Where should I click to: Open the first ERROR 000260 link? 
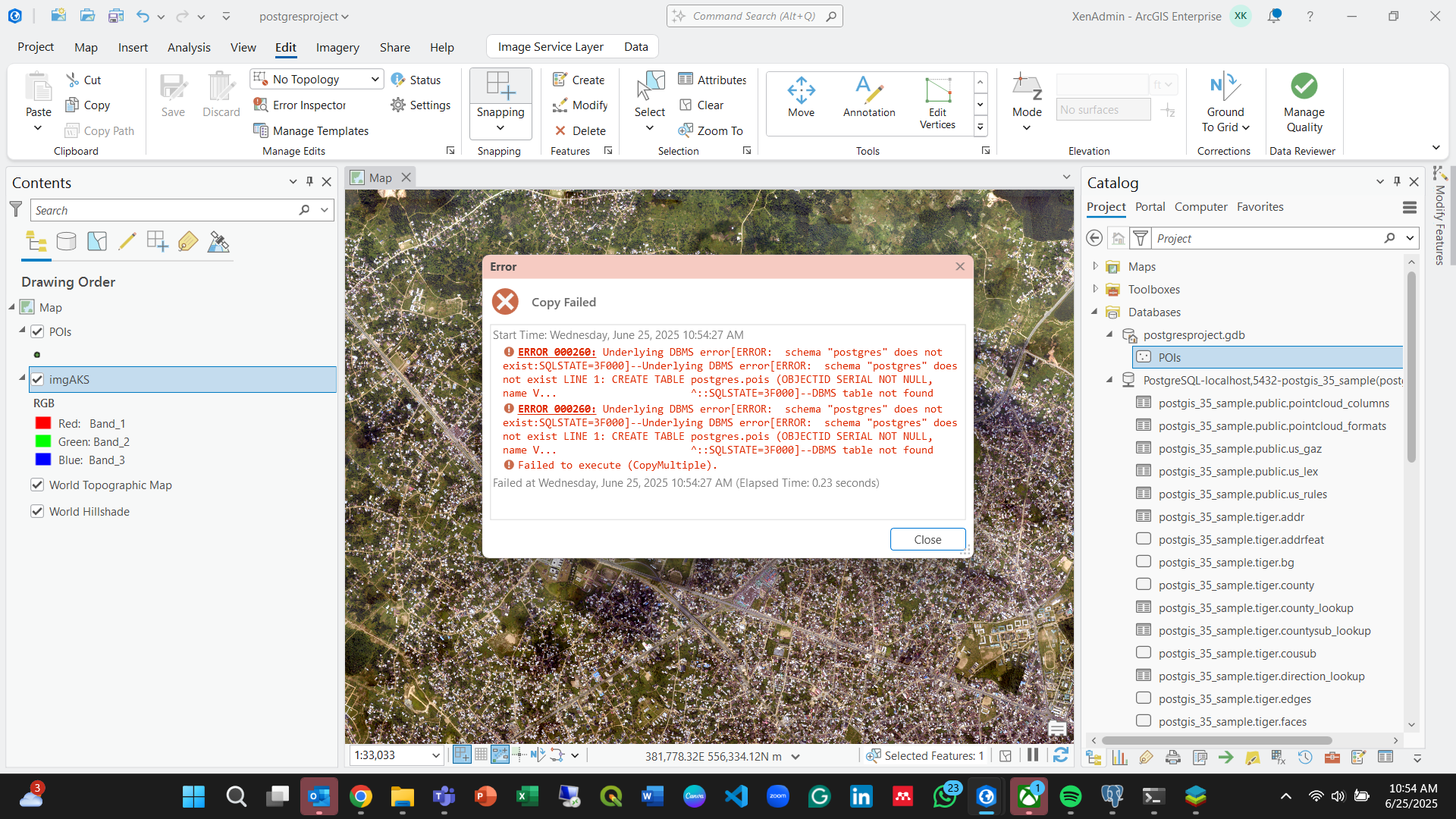tap(557, 352)
